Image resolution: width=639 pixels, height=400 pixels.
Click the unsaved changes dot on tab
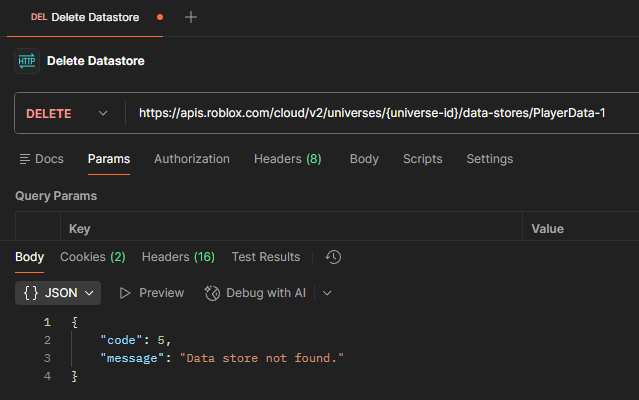pyautogui.click(x=160, y=17)
